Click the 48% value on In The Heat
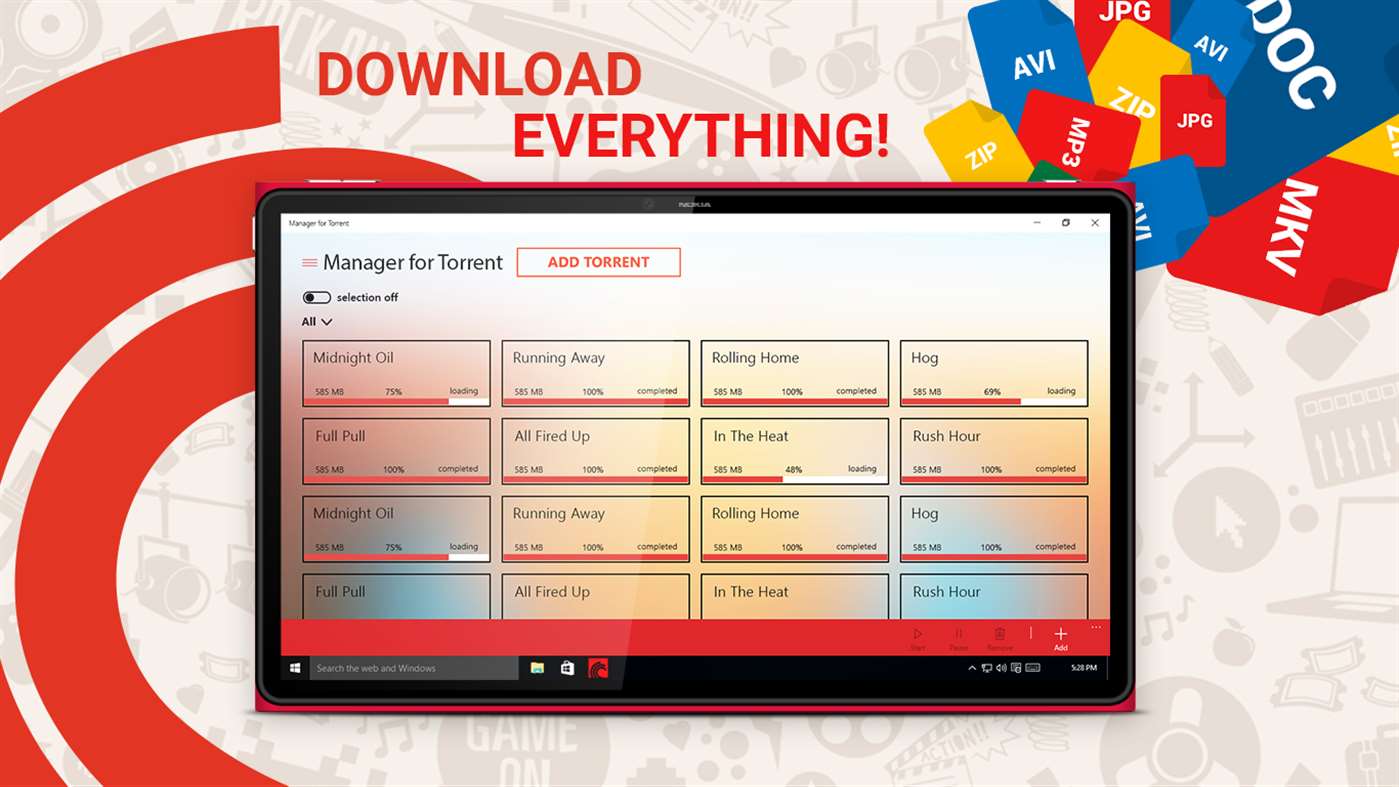The height and width of the screenshot is (787, 1399). coord(793,469)
